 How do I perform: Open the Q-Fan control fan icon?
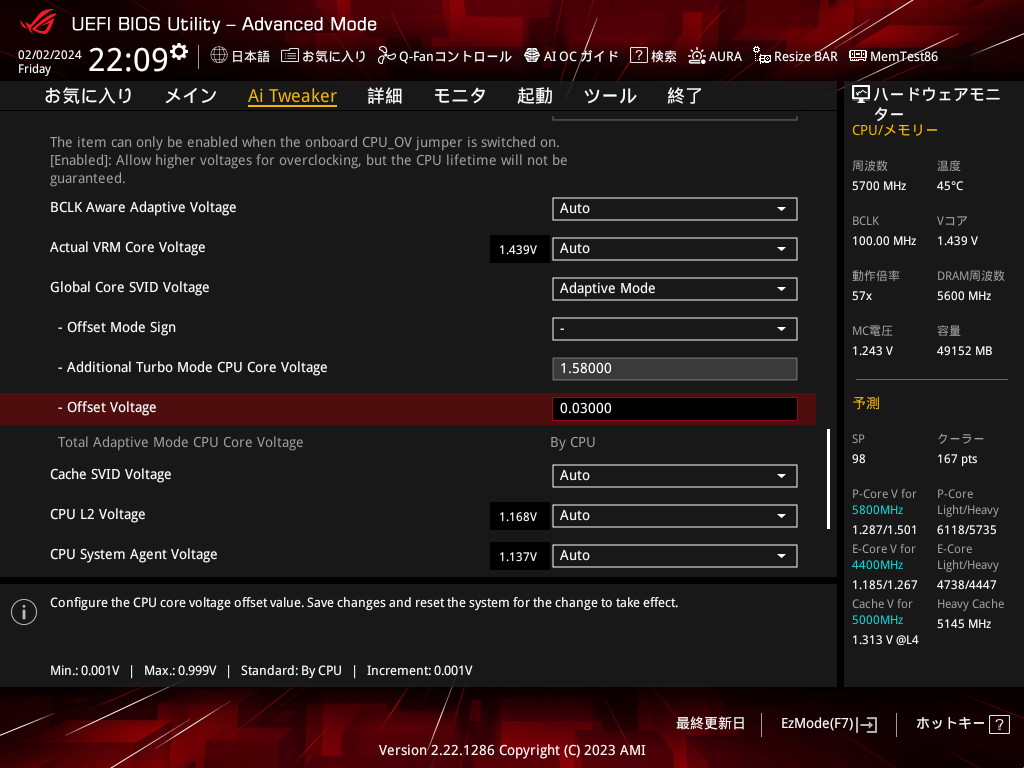point(386,56)
